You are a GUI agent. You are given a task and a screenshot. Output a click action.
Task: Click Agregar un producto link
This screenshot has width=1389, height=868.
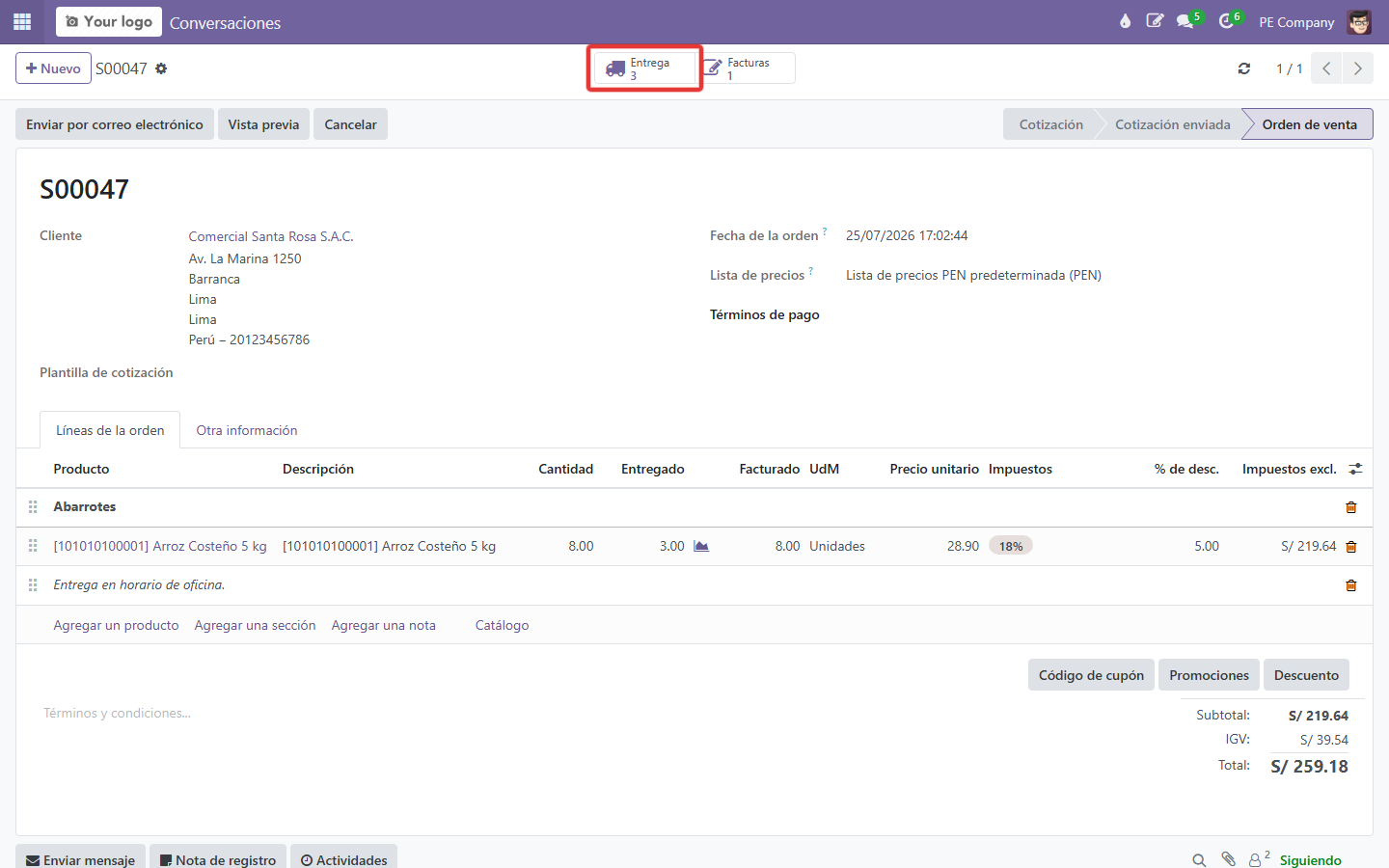(x=116, y=625)
